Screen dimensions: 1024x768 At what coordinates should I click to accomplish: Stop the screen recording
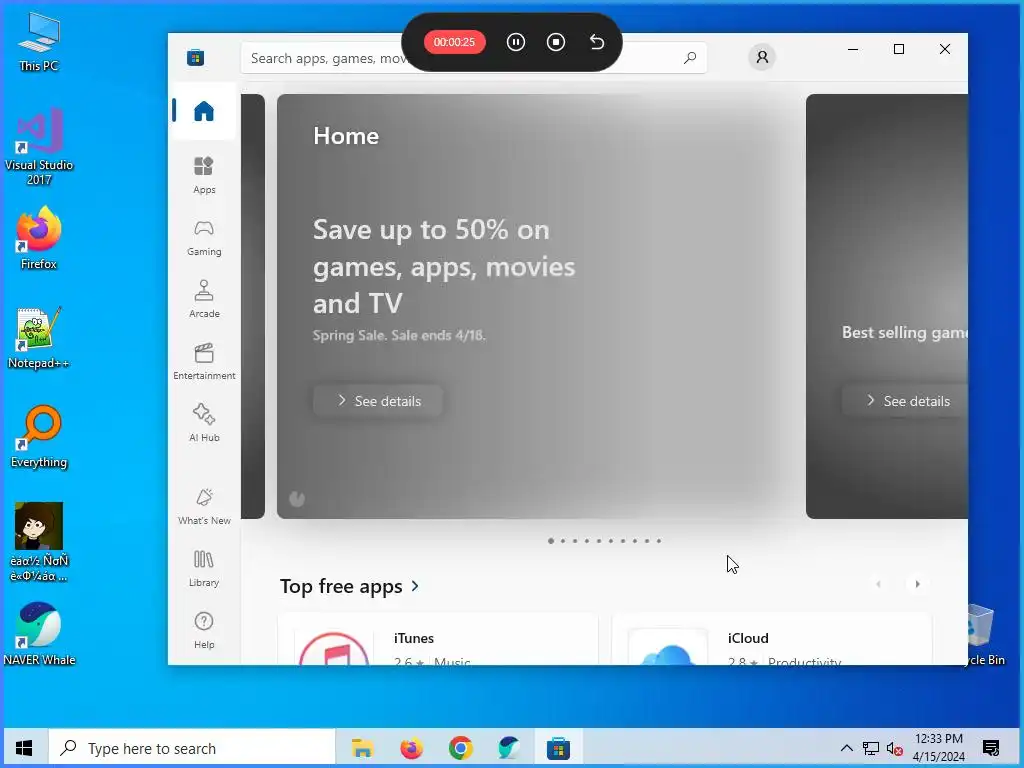(556, 42)
